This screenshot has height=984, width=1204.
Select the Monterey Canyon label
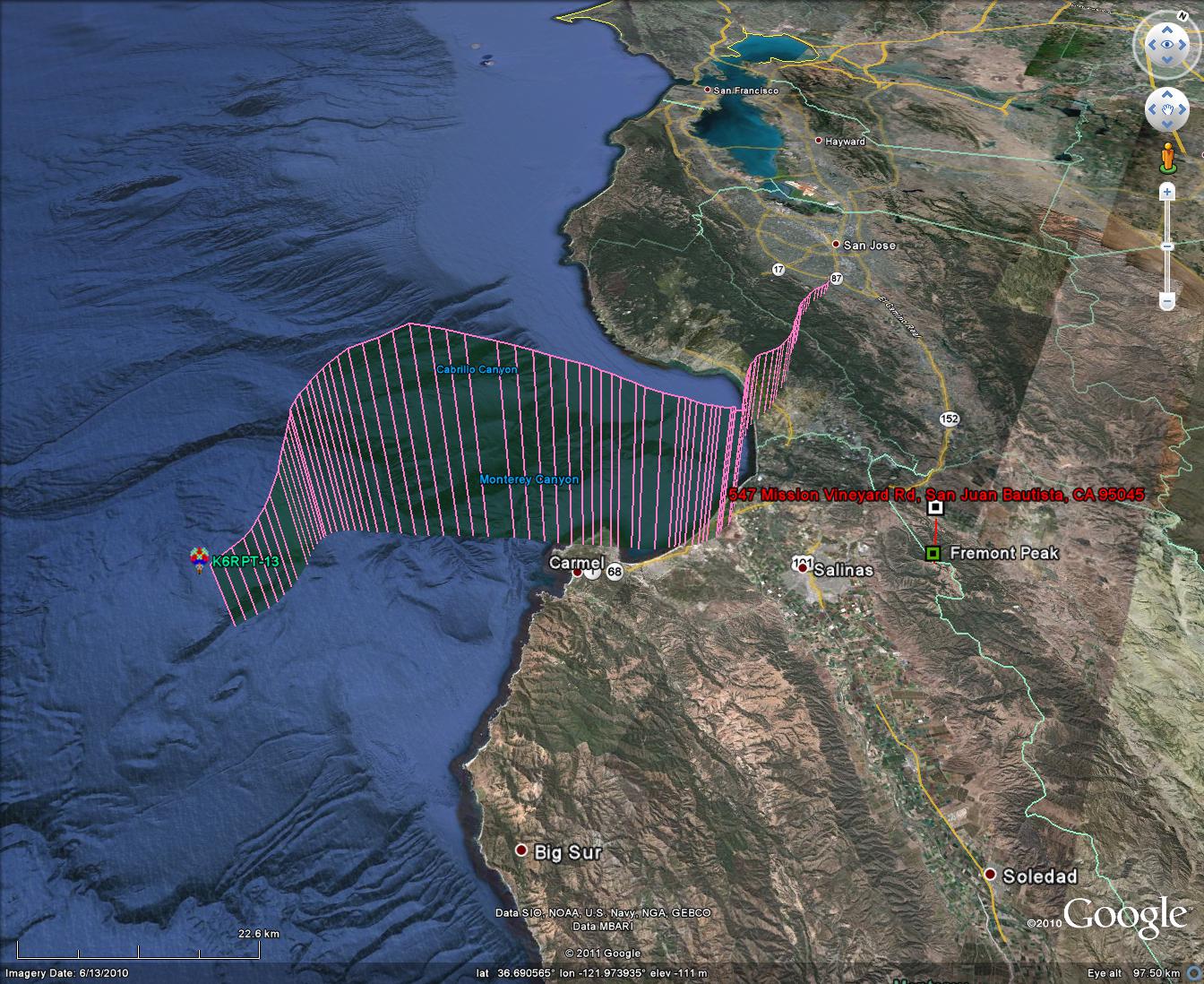(x=529, y=479)
